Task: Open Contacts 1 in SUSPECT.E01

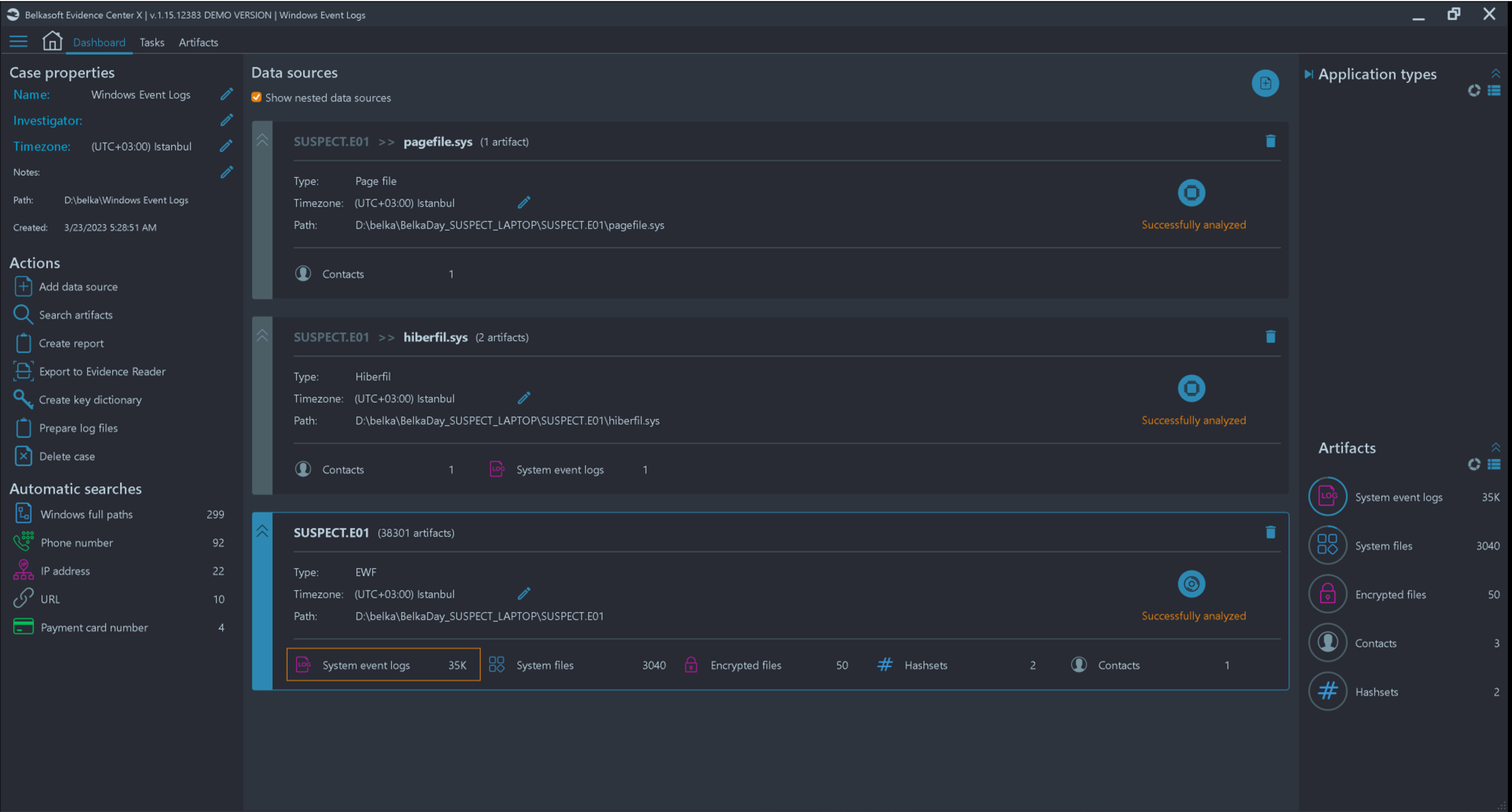Action: (x=1150, y=665)
